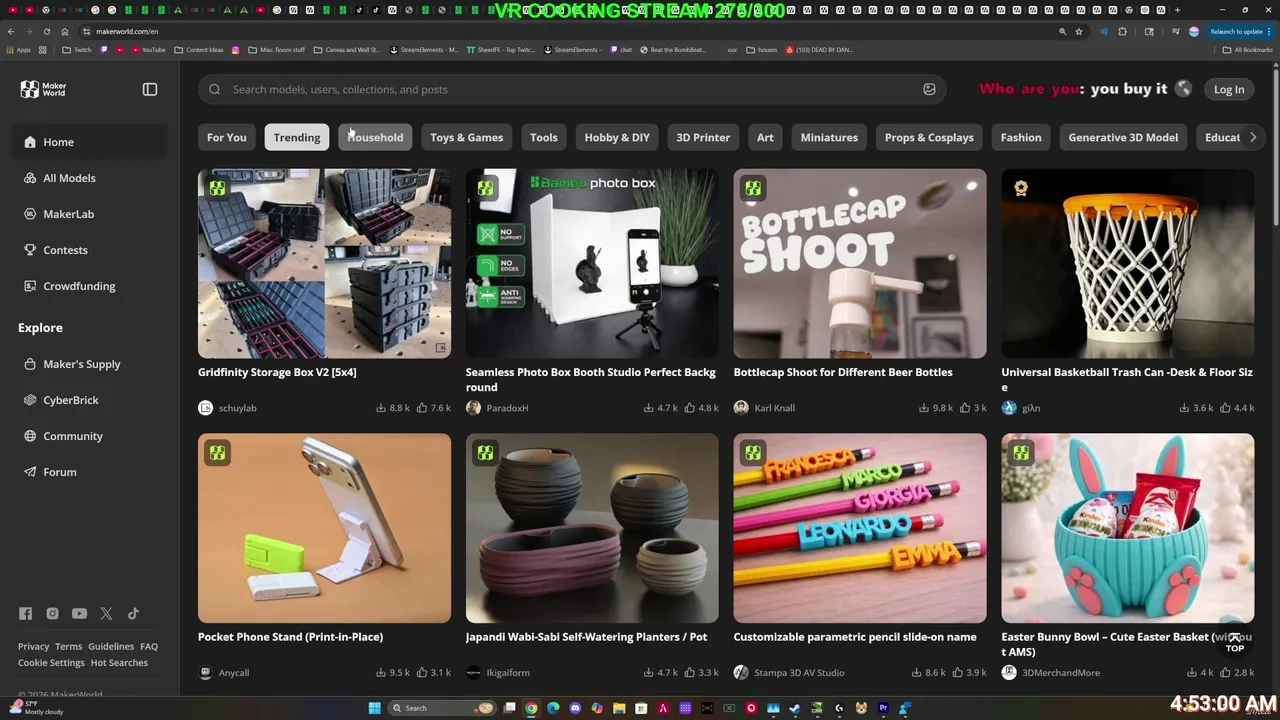
Task: Open the Home sidebar item
Action: click(90, 142)
